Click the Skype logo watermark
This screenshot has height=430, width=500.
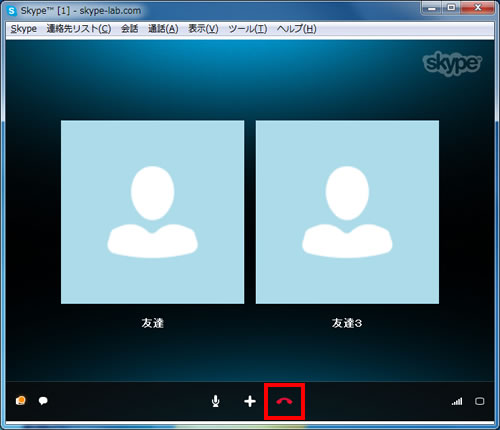452,63
